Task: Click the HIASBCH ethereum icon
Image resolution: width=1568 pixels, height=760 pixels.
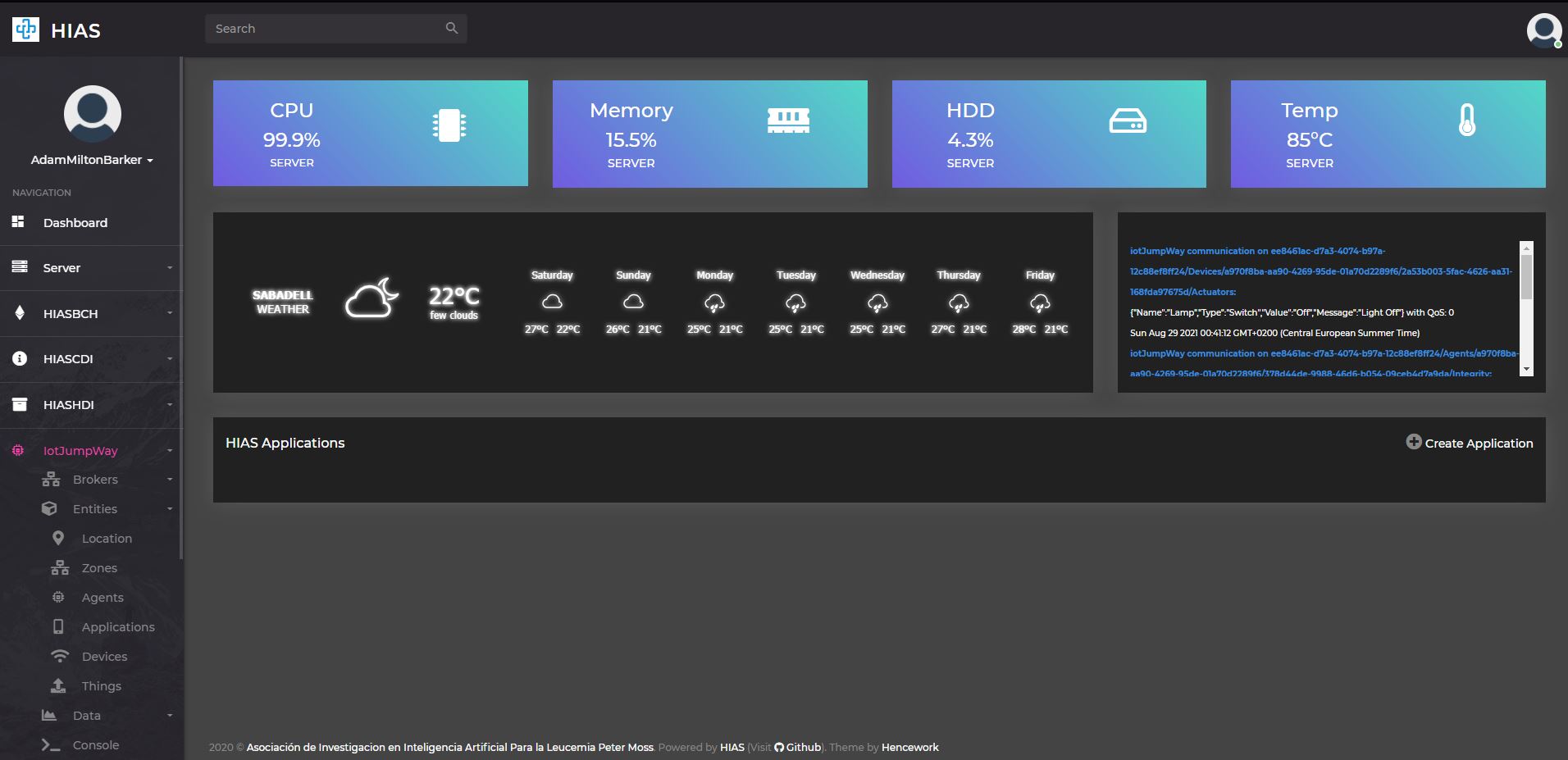Action: [x=20, y=312]
